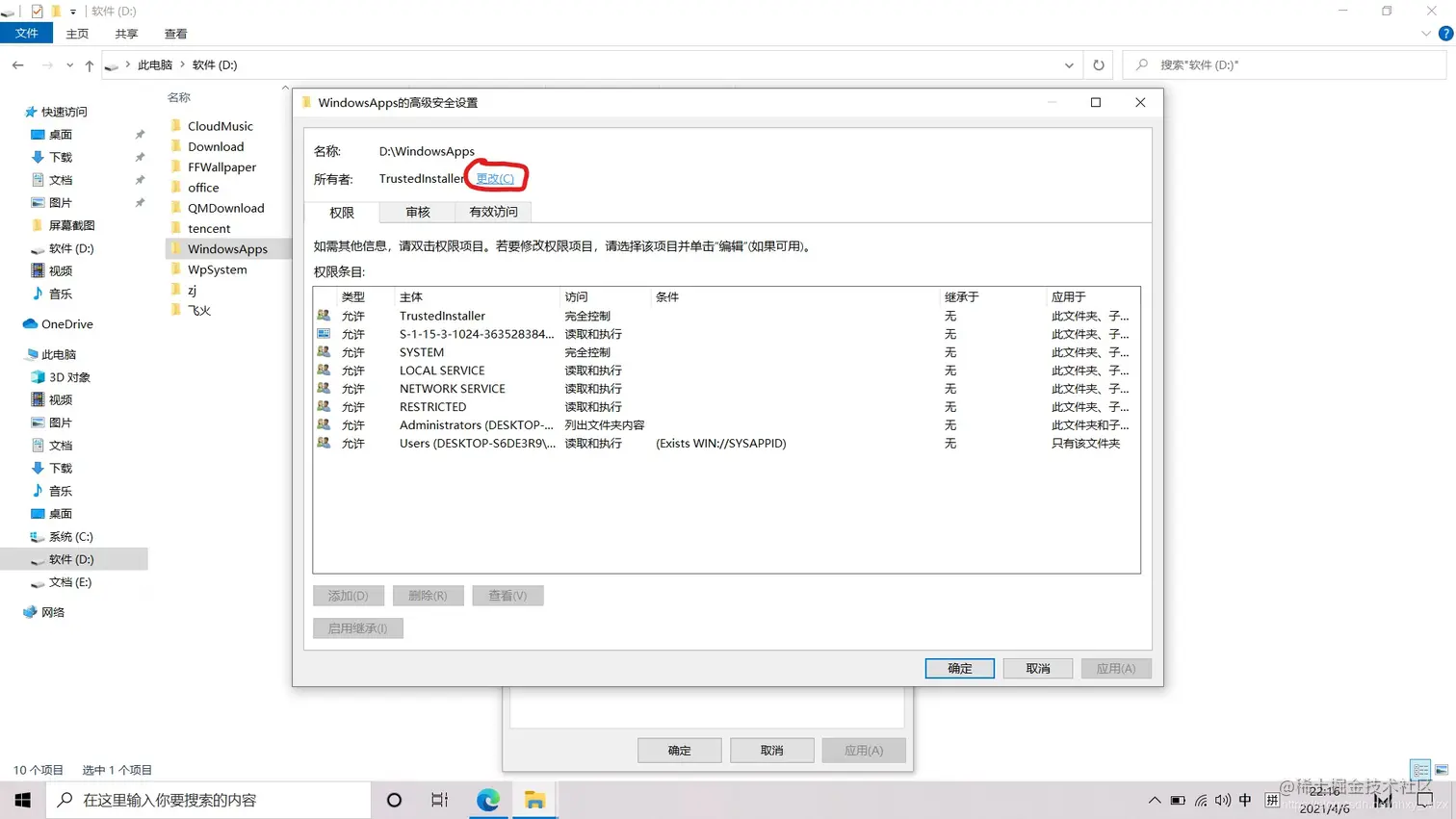This screenshot has height=819, width=1456.
Task: Confirm with 确定 in advanced security dialog
Action: coord(959,668)
